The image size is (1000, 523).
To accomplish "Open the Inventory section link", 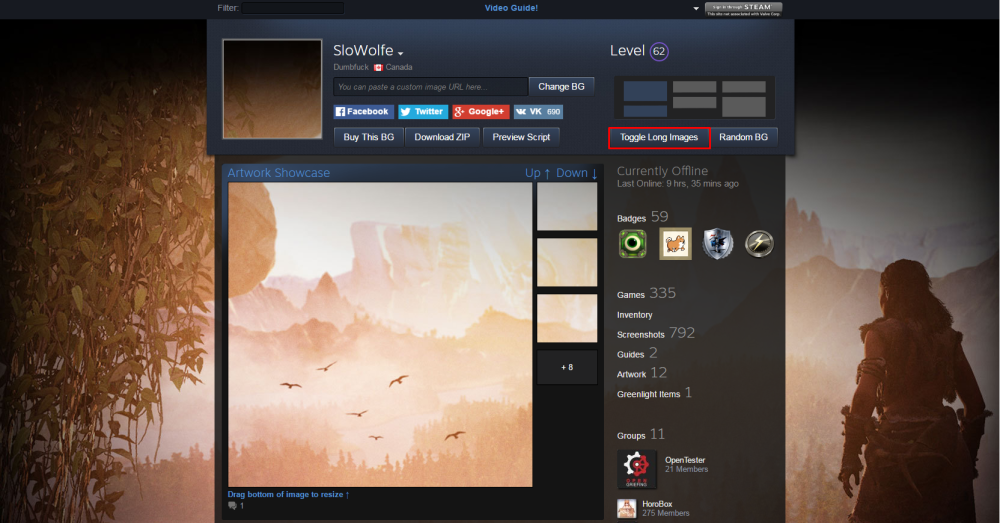I will pos(635,315).
